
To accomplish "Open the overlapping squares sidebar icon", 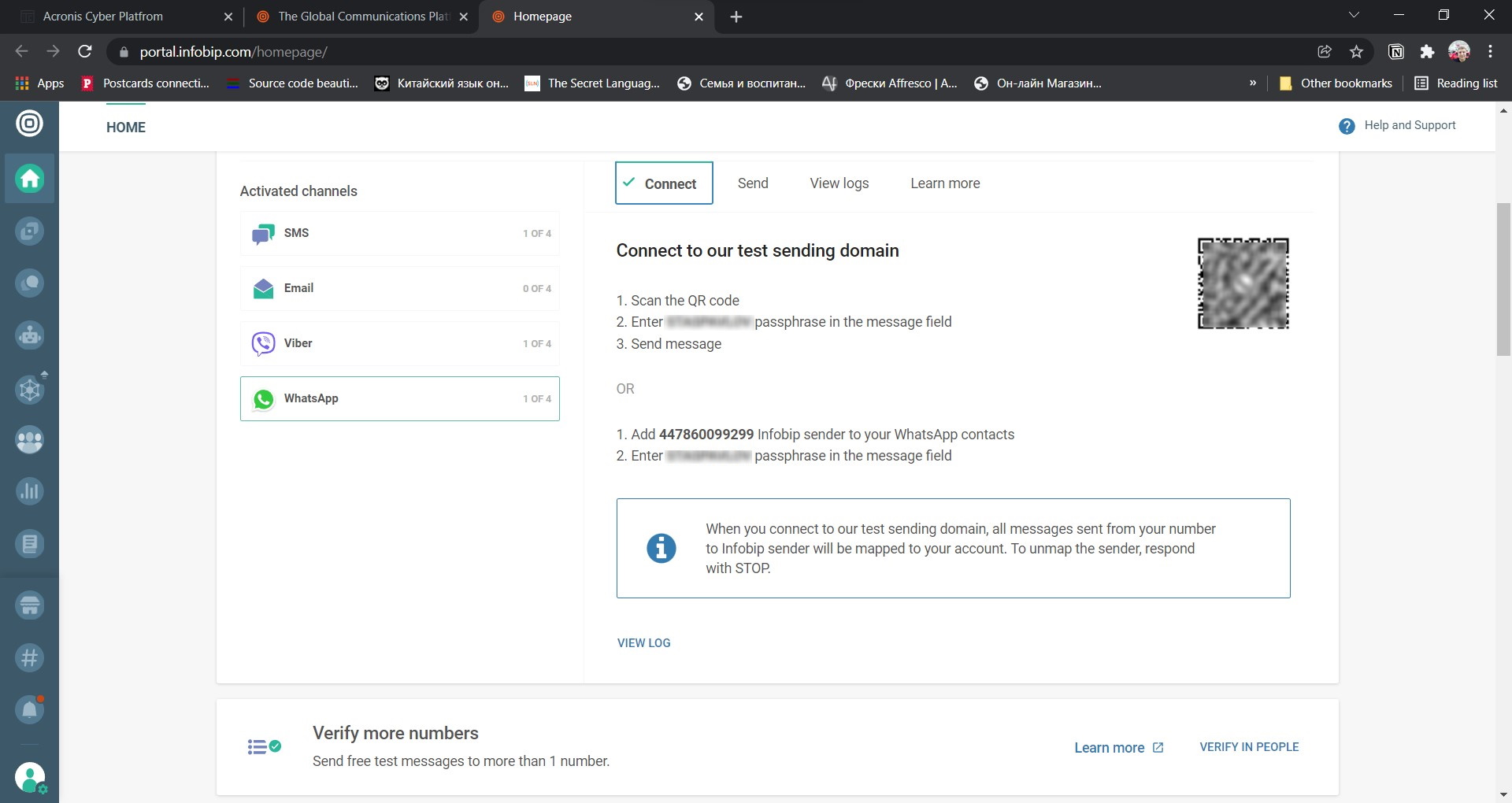I will pos(30,231).
